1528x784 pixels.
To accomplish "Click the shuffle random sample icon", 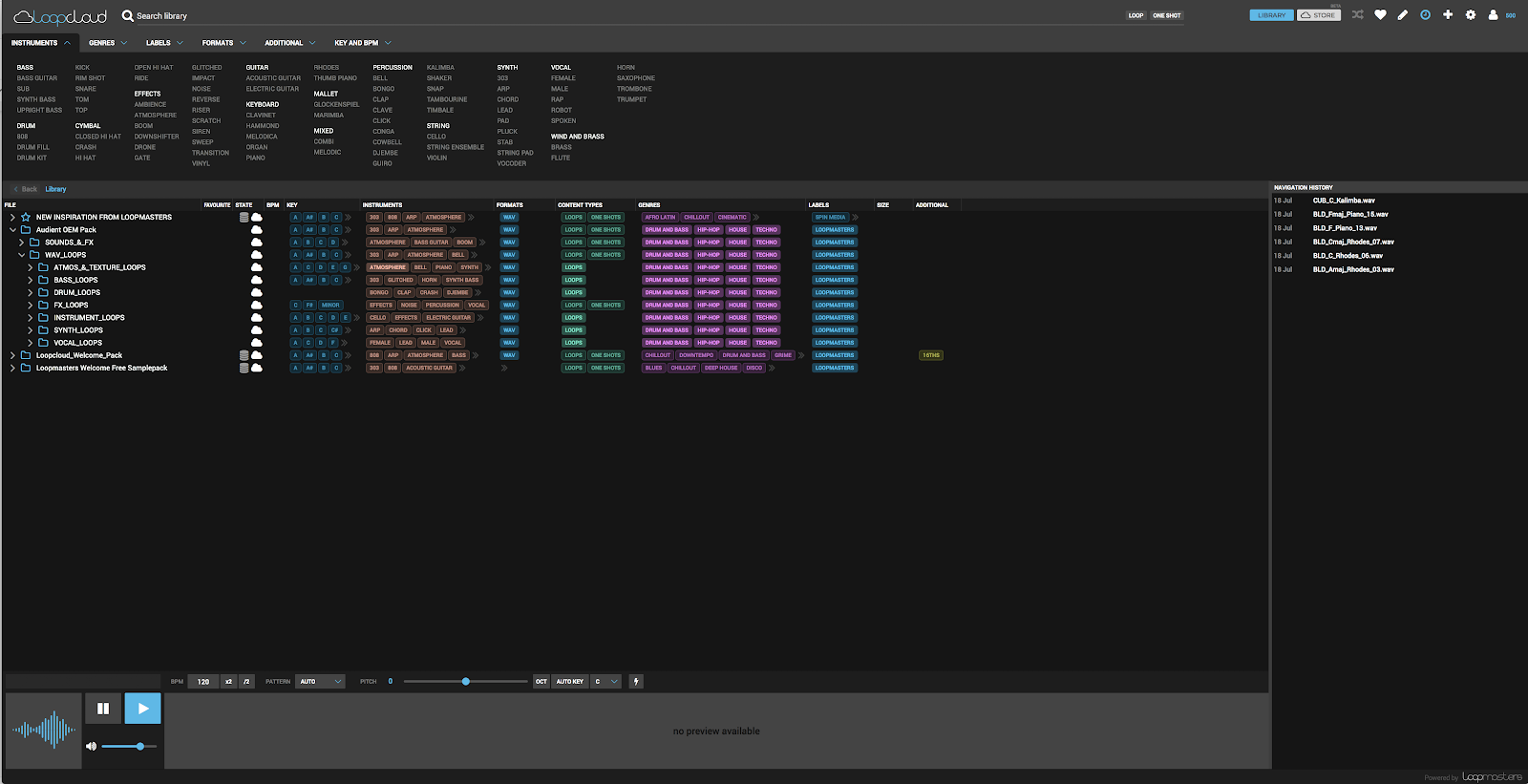I will 1358,15.
